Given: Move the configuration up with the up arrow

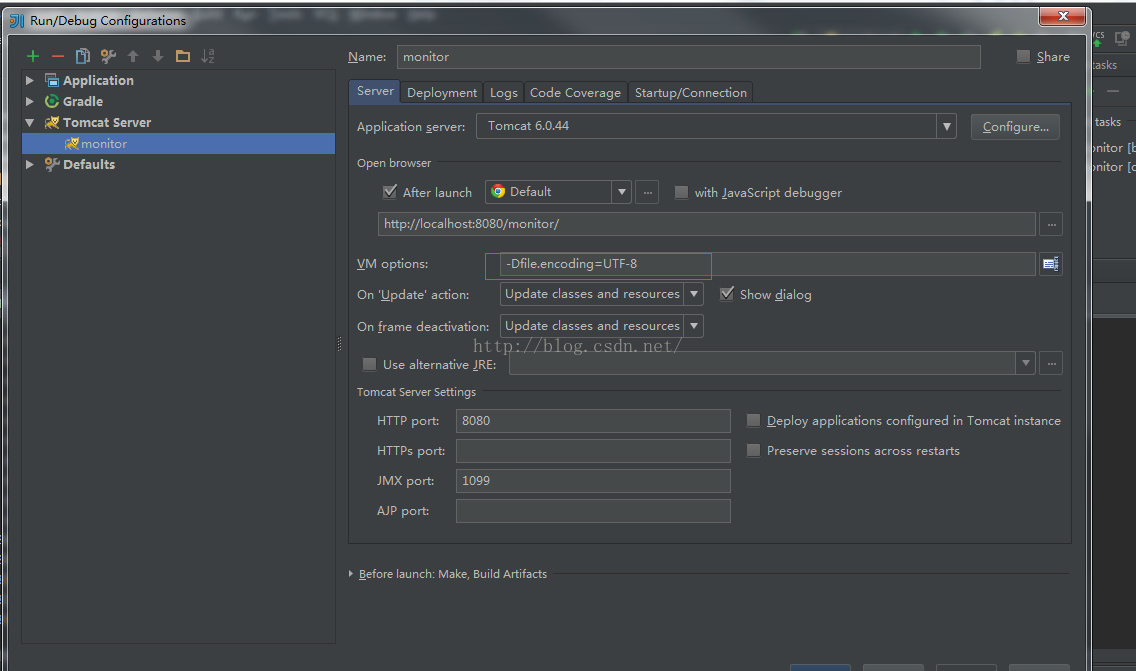Looking at the screenshot, I should pos(133,56).
